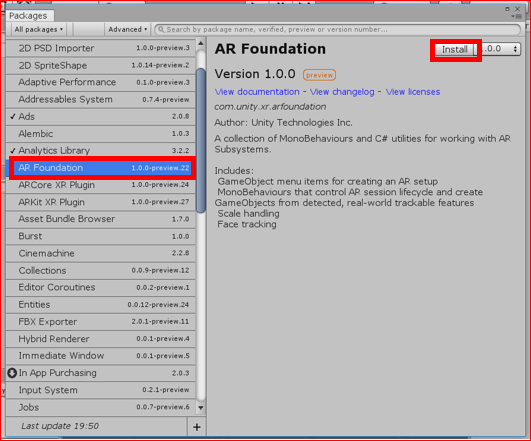The height and width of the screenshot is (441, 531).
Task: Select the Alembic package
Action: (101, 134)
